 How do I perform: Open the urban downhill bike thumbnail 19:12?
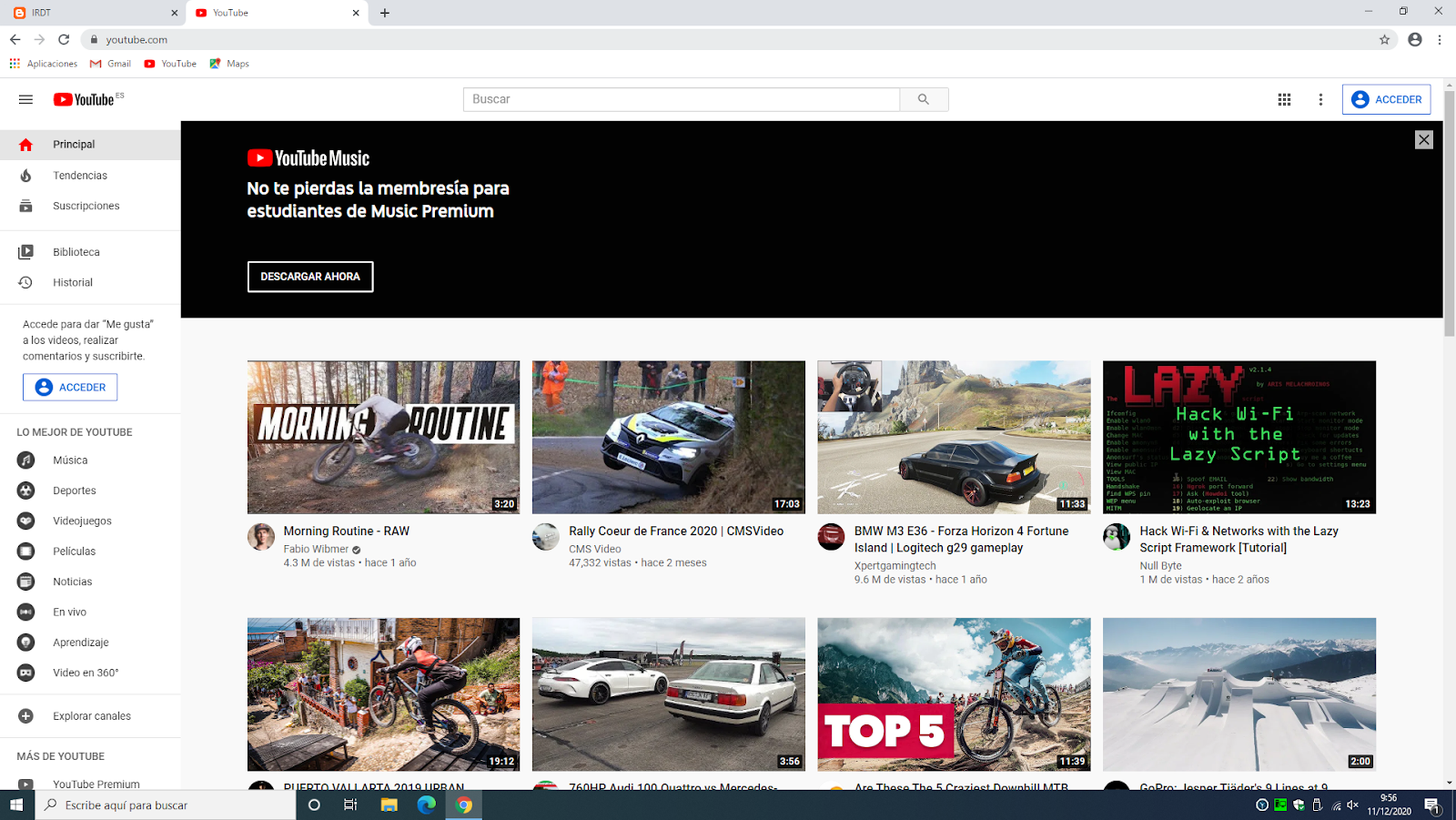(x=383, y=694)
